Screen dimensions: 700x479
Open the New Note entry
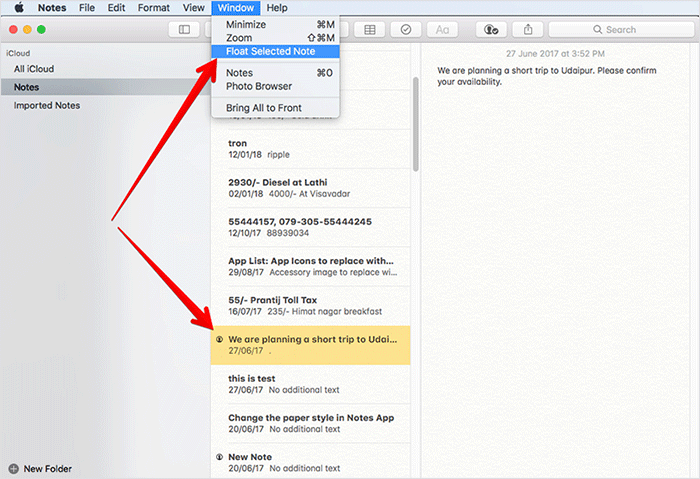click(310, 462)
